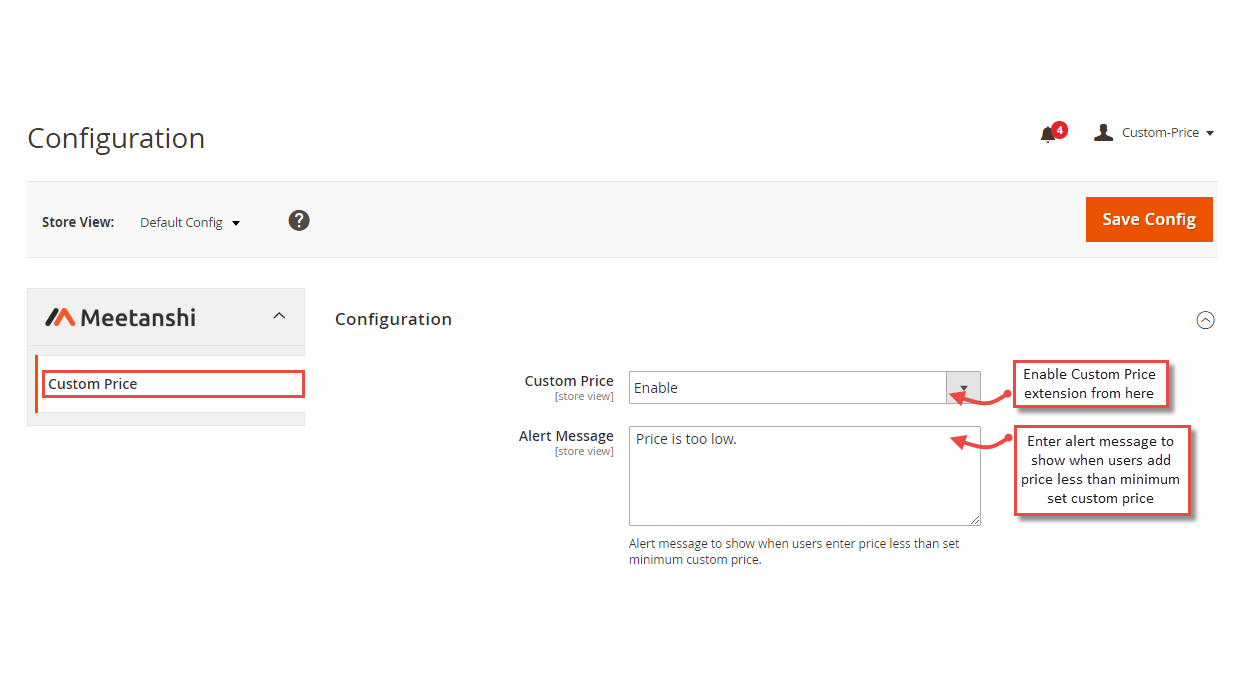The height and width of the screenshot is (690, 1239).
Task: Collapse the Configuration section with circle chevron
Action: click(x=1206, y=320)
